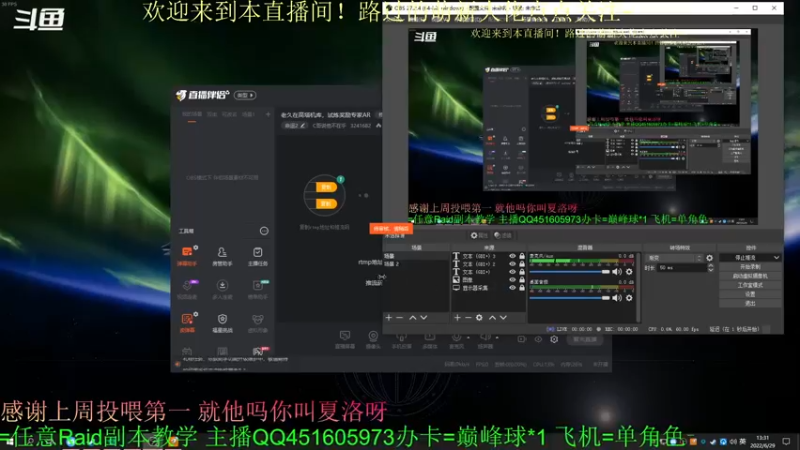Open the toolbox more-options circle icon
The height and width of the screenshot is (450, 800).
tap(264, 231)
